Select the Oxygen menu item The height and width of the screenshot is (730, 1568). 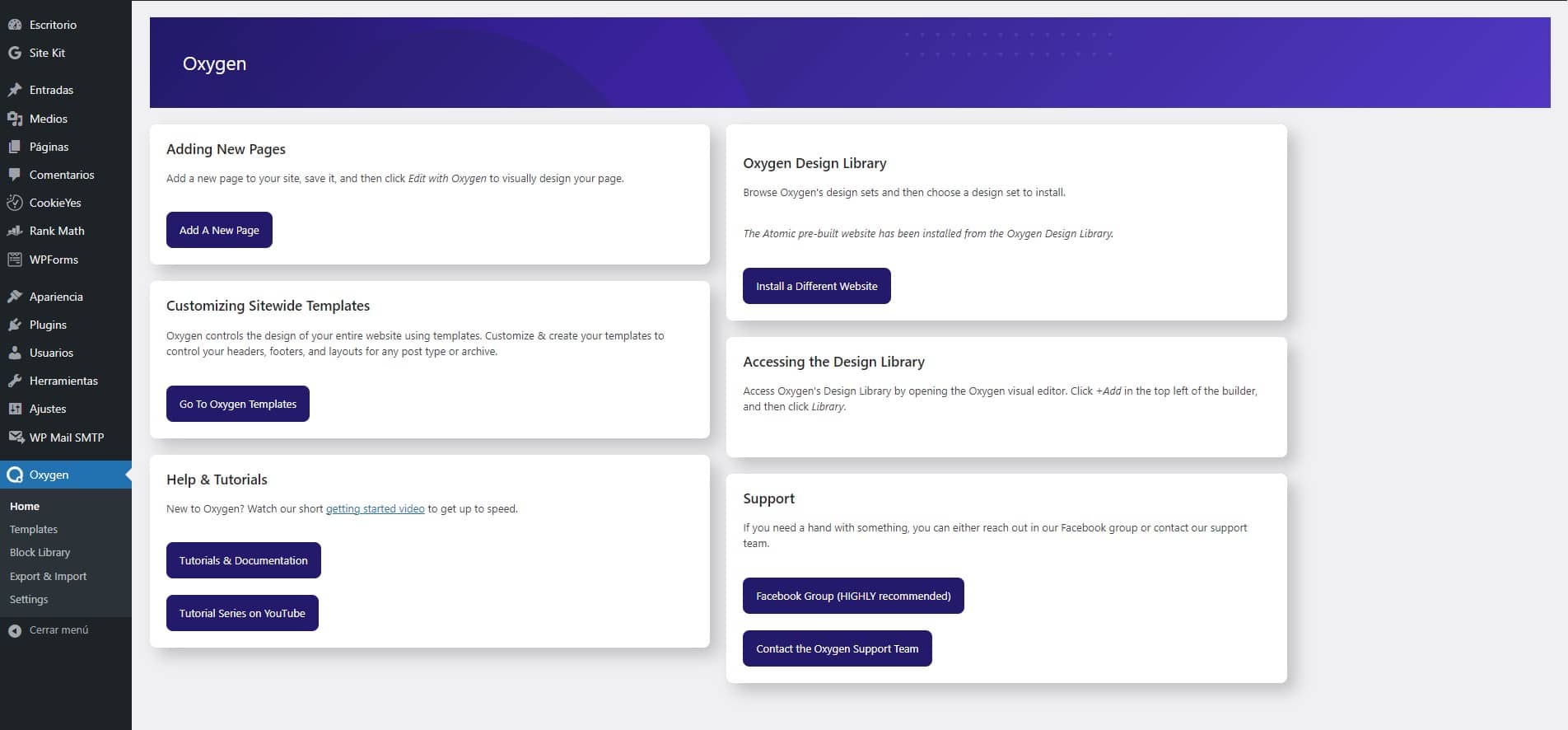tap(66, 475)
